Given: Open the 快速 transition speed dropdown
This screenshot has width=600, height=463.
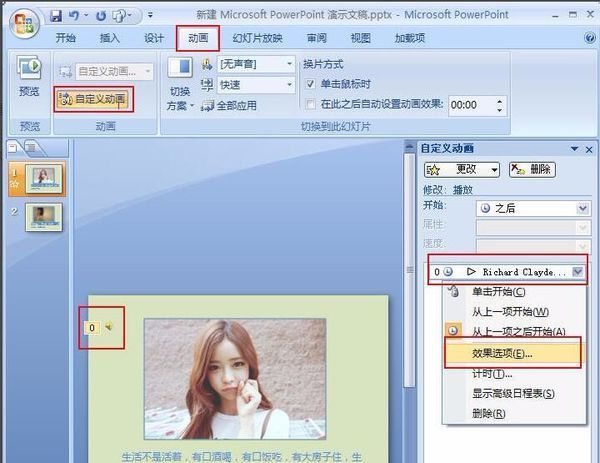Looking at the screenshot, I should coord(256,85).
